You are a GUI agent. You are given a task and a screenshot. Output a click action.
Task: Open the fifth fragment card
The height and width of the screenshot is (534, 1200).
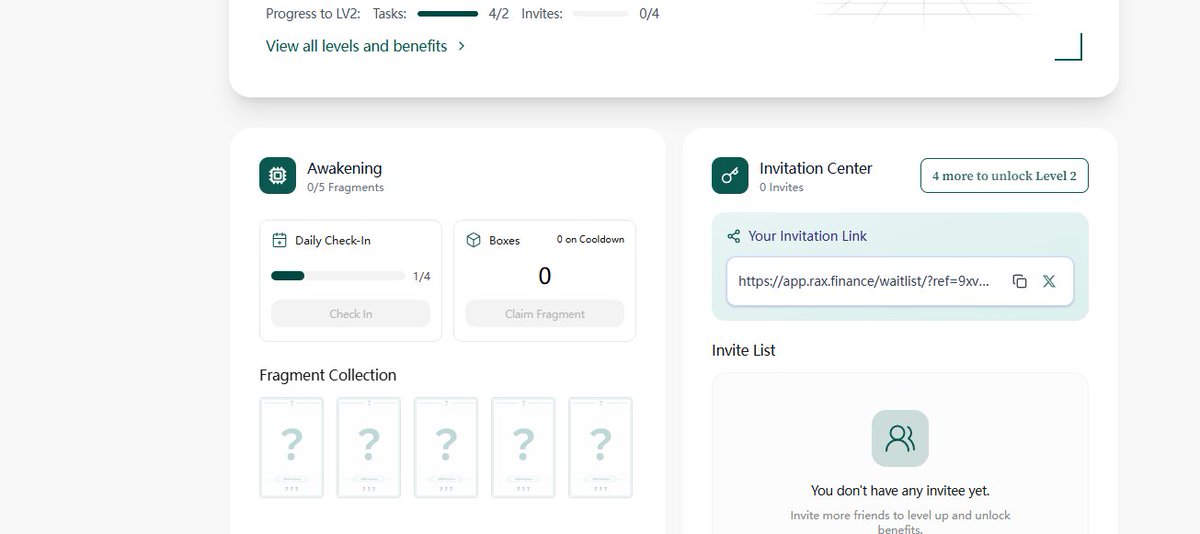(600, 448)
